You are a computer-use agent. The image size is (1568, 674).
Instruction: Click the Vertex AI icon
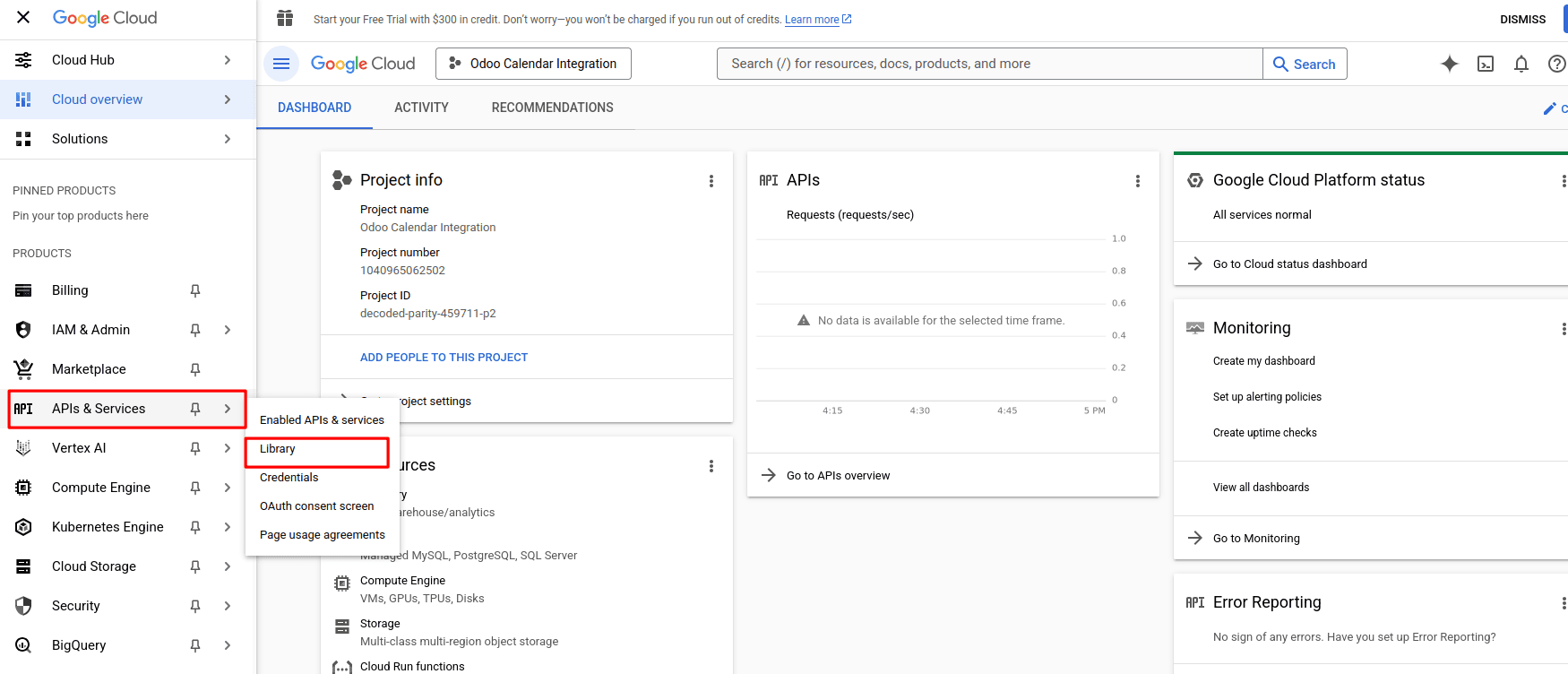point(23,448)
